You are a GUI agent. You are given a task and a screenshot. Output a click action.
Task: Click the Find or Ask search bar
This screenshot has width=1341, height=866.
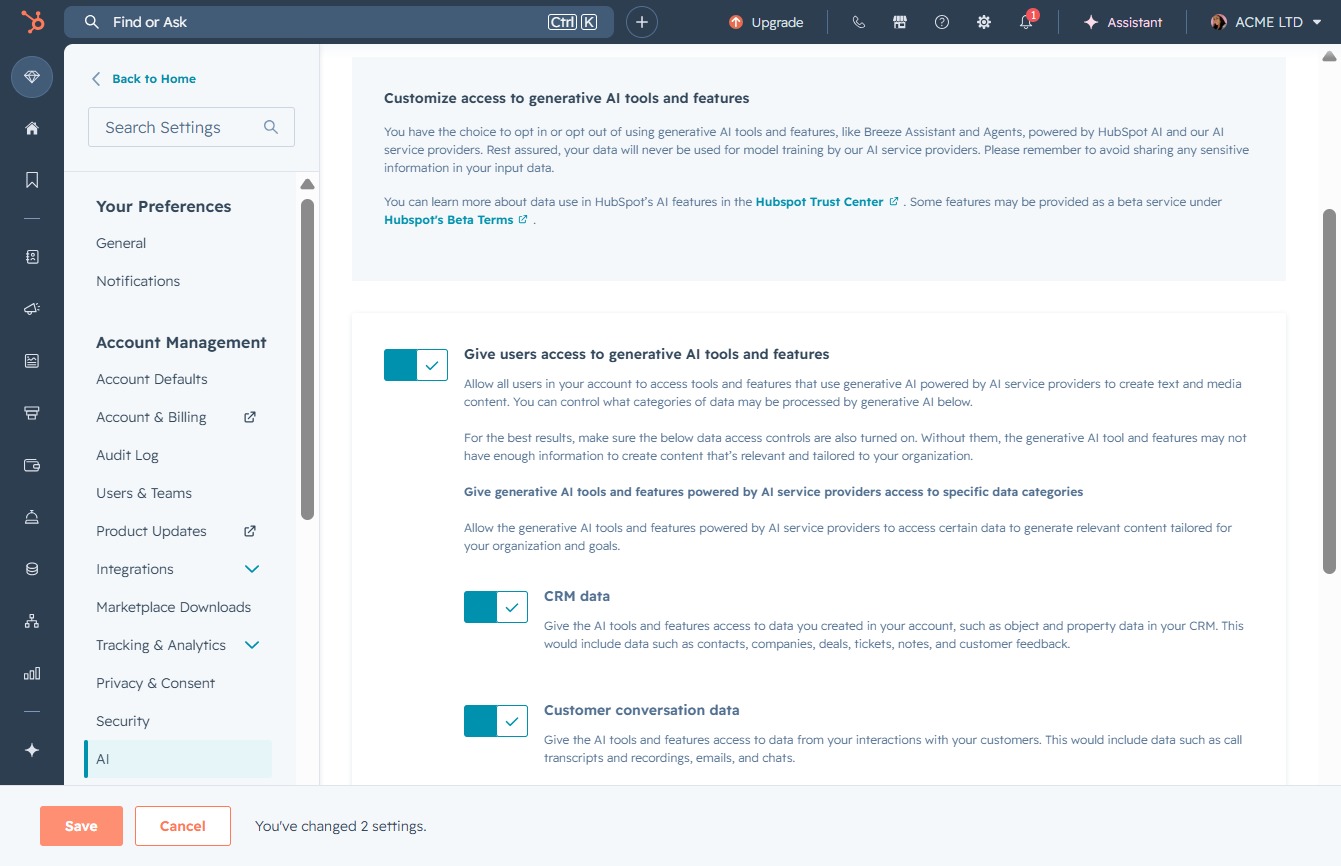(x=338, y=22)
